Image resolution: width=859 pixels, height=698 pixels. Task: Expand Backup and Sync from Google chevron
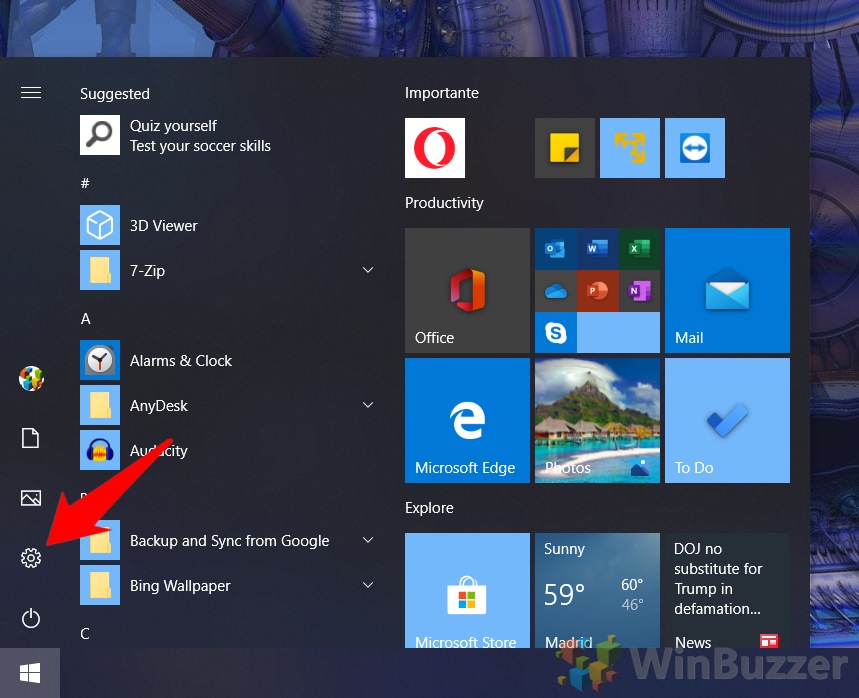tap(368, 540)
